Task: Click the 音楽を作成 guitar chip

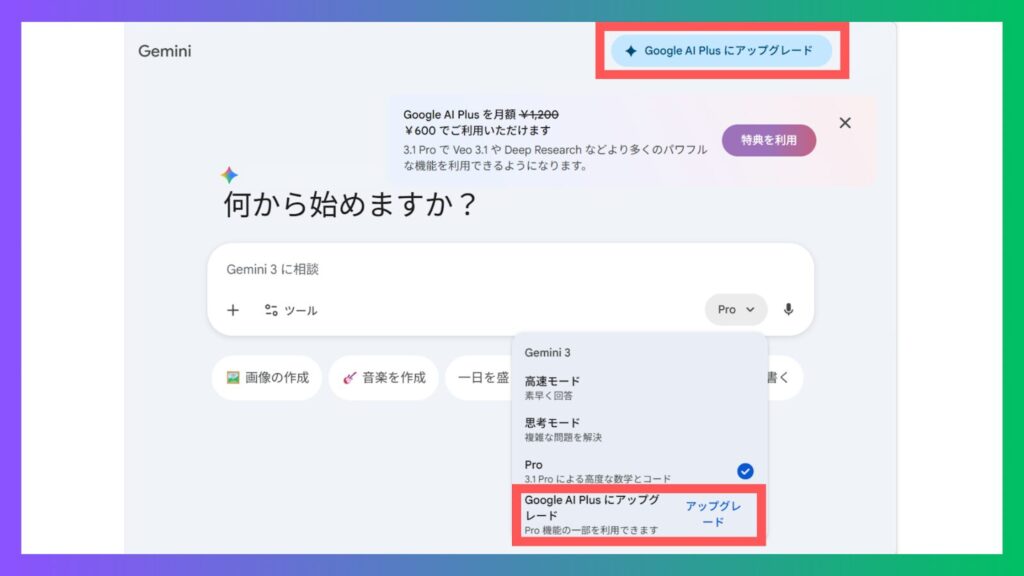Action: (383, 378)
